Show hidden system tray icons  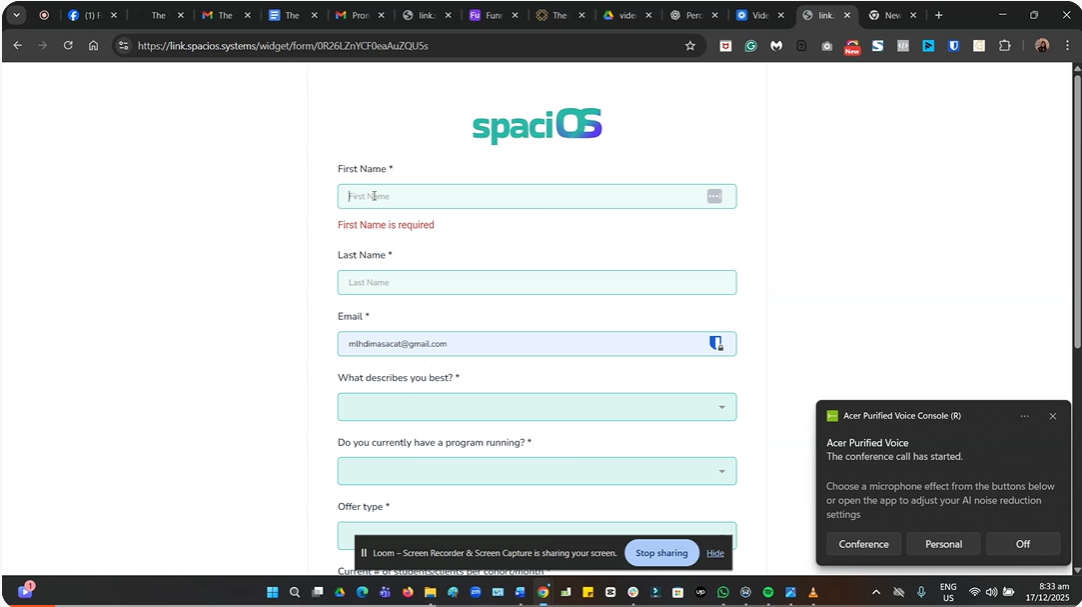pyautogui.click(x=876, y=592)
